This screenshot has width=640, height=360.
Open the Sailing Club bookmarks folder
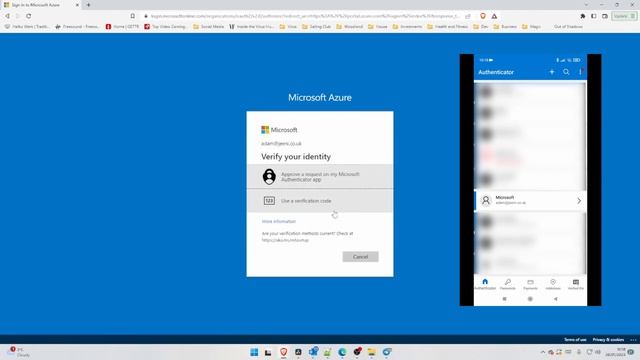point(316,27)
